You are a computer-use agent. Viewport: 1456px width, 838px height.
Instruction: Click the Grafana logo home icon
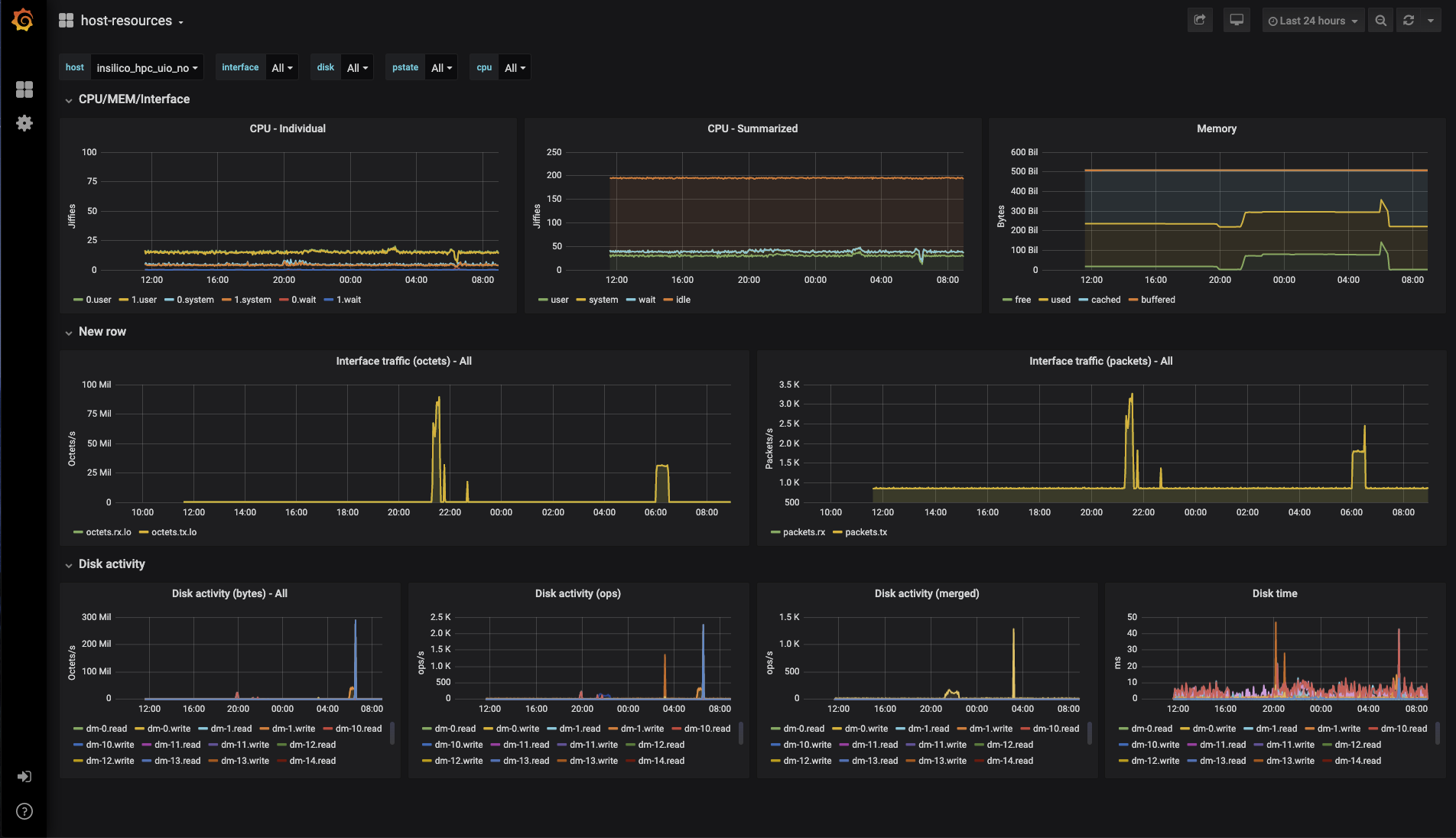pos(23,20)
